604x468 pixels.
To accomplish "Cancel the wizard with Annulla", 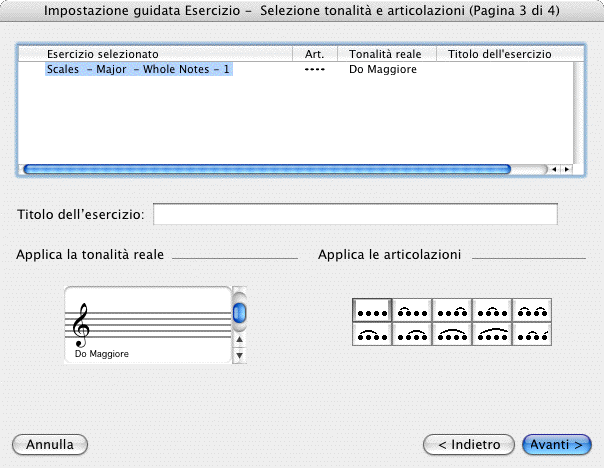I will click(x=50, y=443).
